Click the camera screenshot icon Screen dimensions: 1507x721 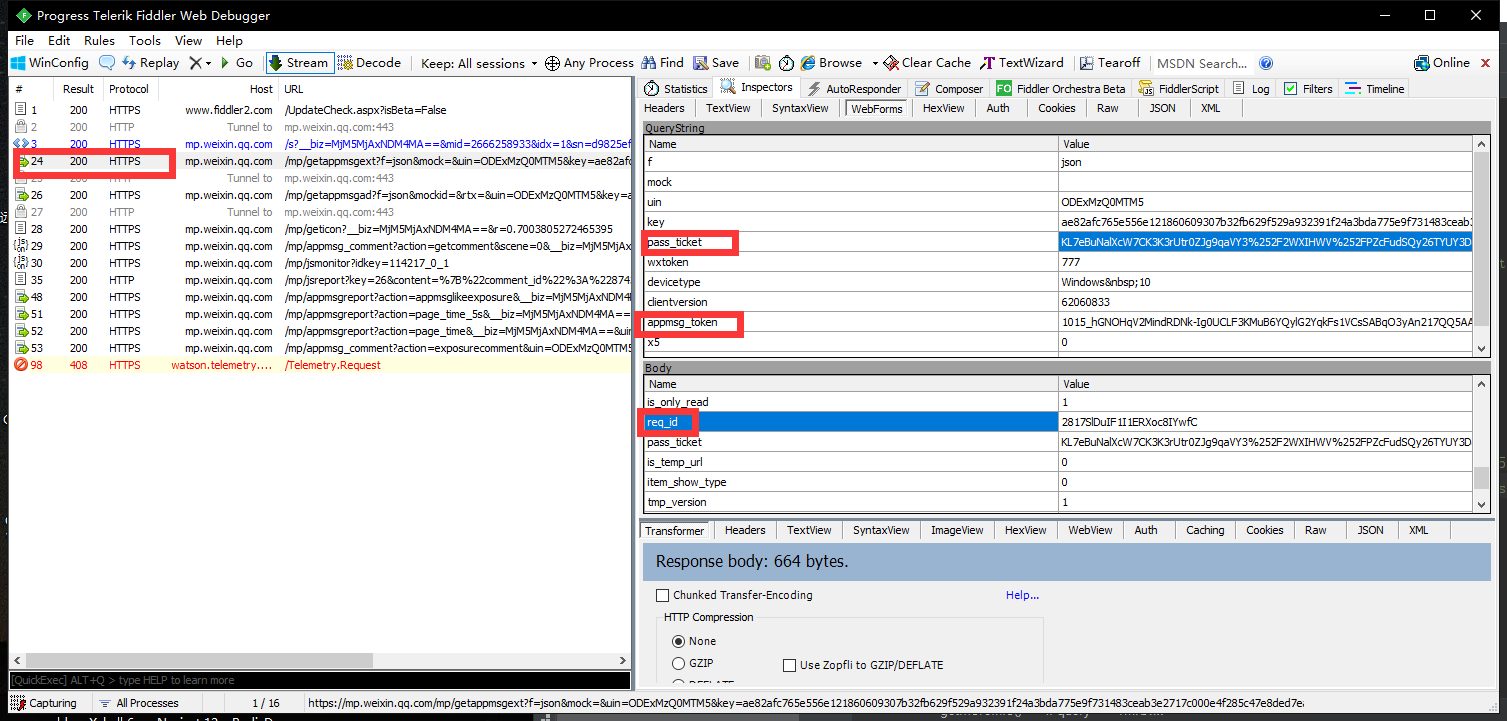(x=763, y=63)
